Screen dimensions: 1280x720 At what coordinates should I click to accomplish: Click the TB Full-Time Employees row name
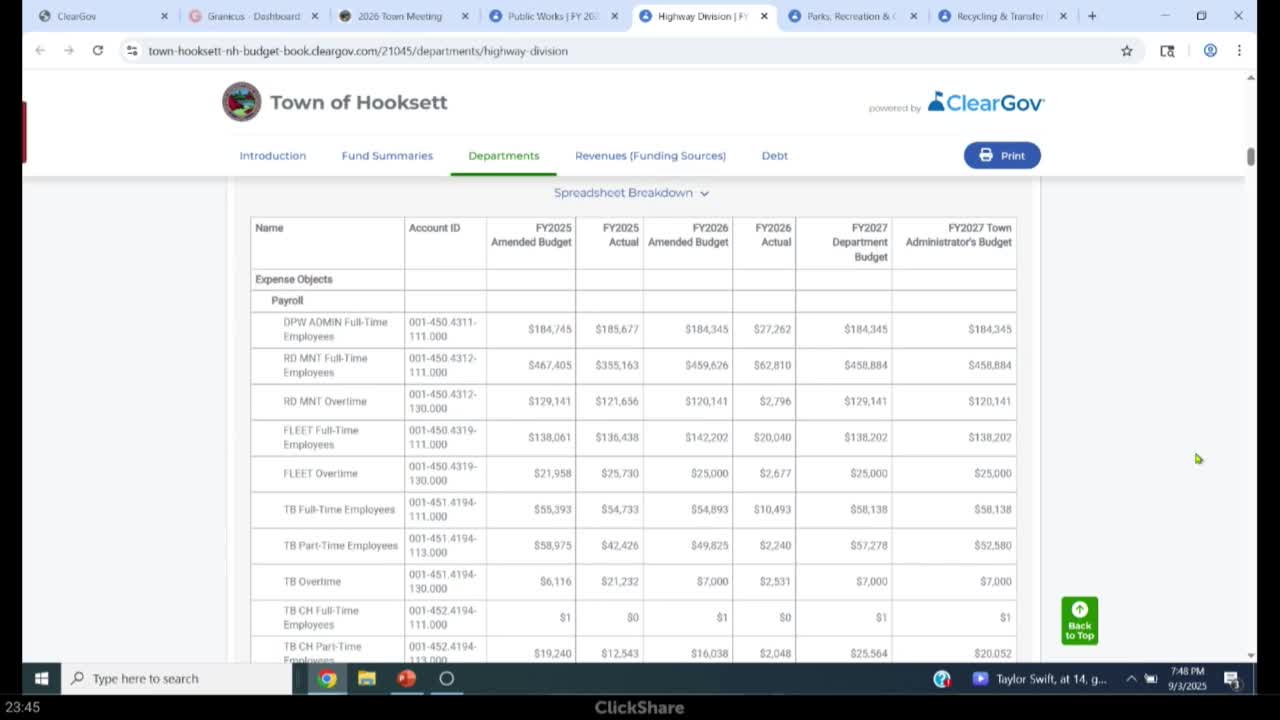coord(339,509)
